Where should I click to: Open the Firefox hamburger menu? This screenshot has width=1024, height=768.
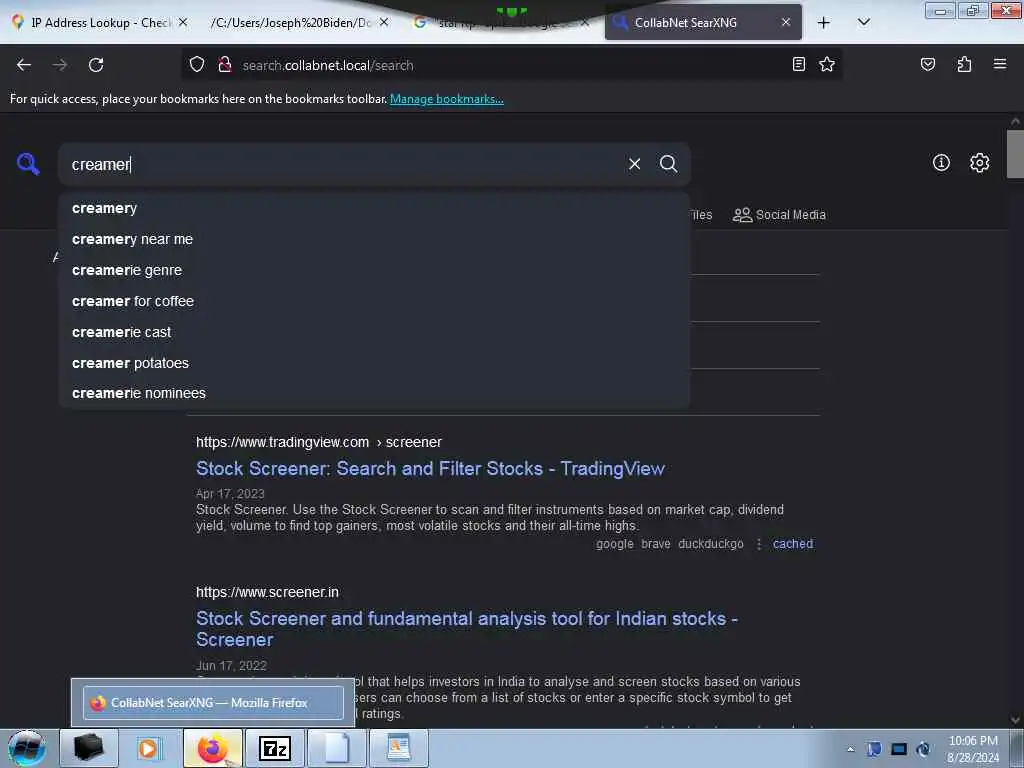point(999,64)
